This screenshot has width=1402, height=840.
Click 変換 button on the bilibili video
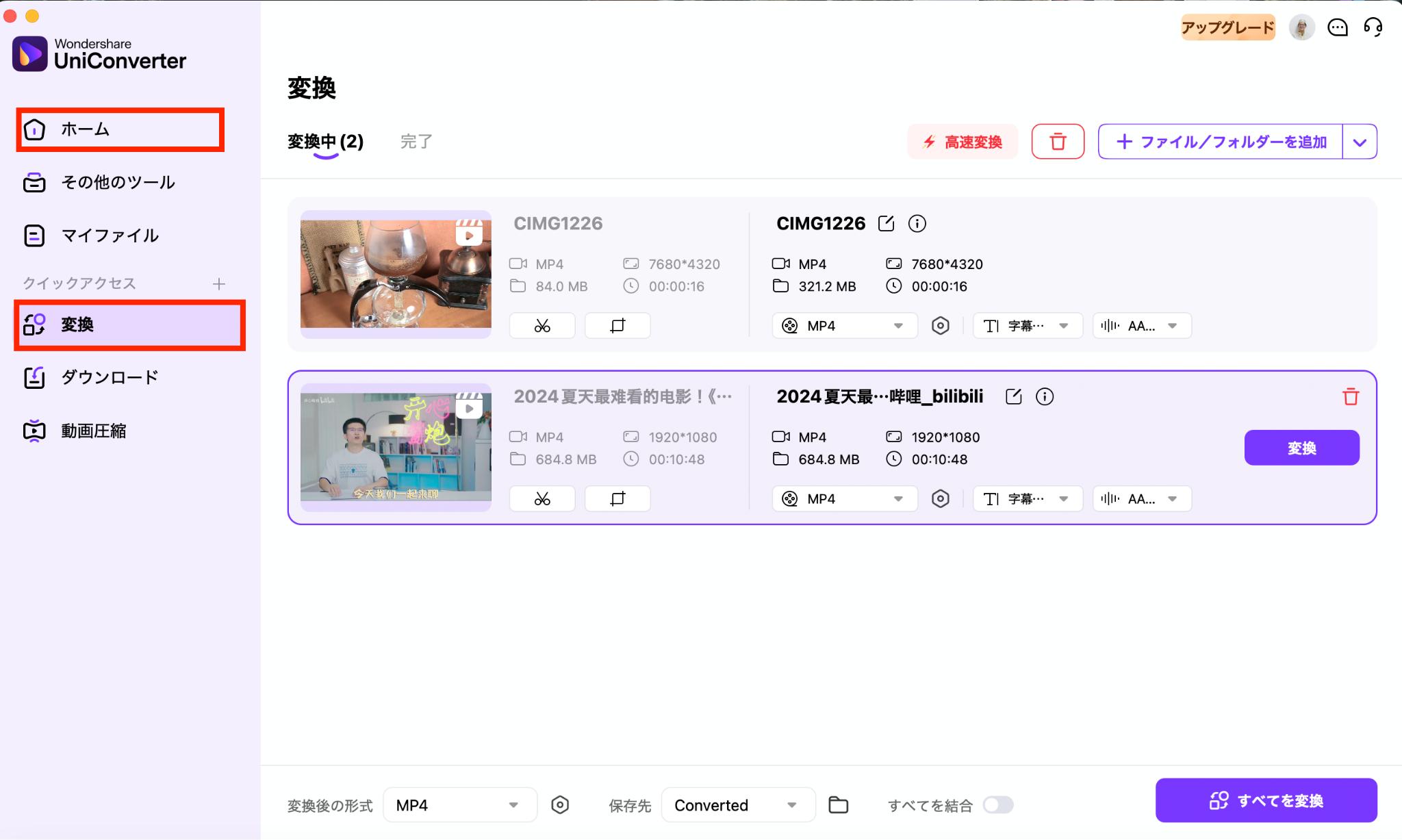point(1302,447)
